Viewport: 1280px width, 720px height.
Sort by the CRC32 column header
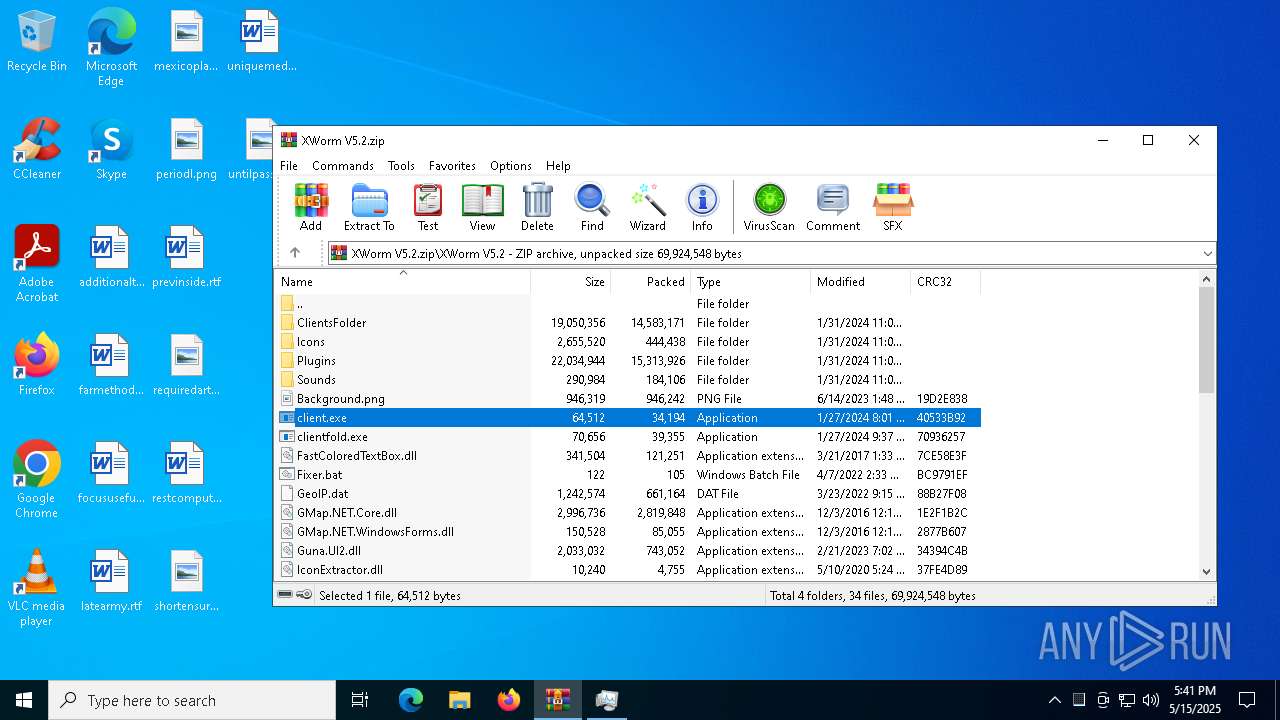click(945, 282)
